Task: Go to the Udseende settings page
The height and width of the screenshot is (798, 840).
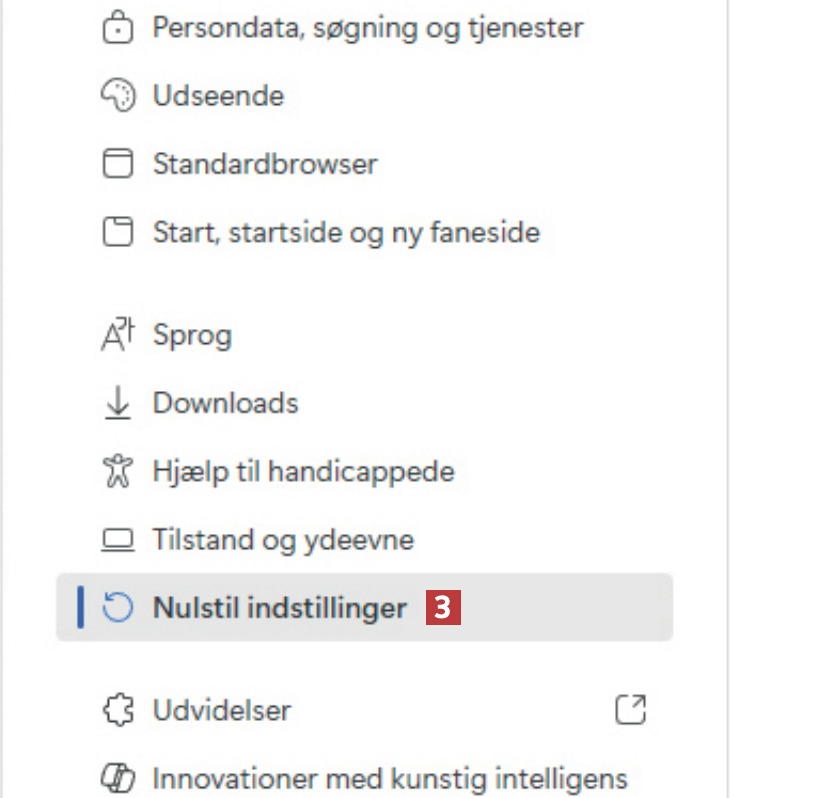Action: pos(218,96)
